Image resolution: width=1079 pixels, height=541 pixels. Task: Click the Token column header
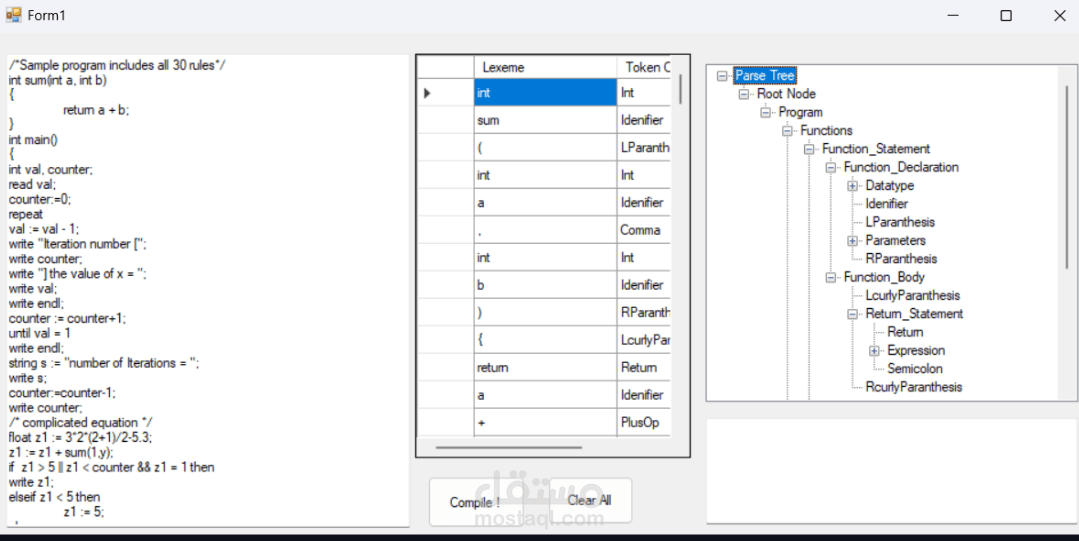pyautogui.click(x=644, y=67)
